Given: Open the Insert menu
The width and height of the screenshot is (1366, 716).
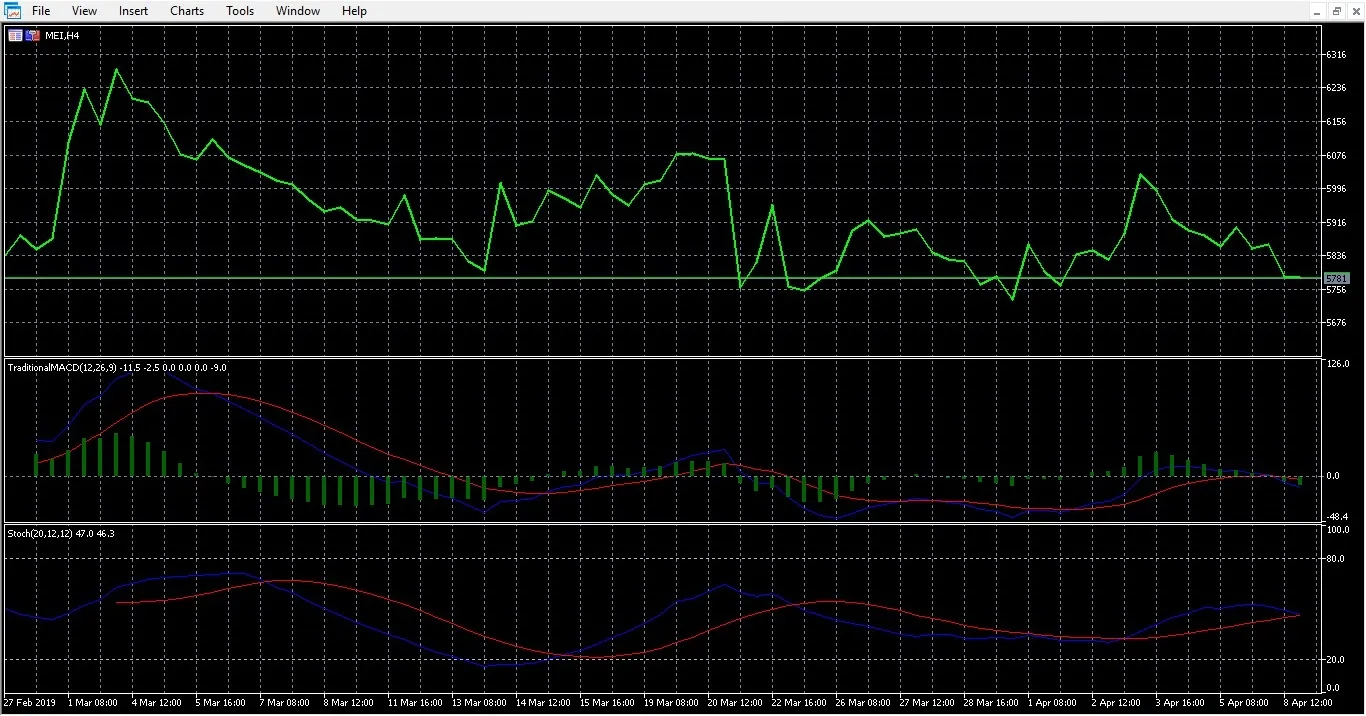Looking at the screenshot, I should [x=133, y=11].
